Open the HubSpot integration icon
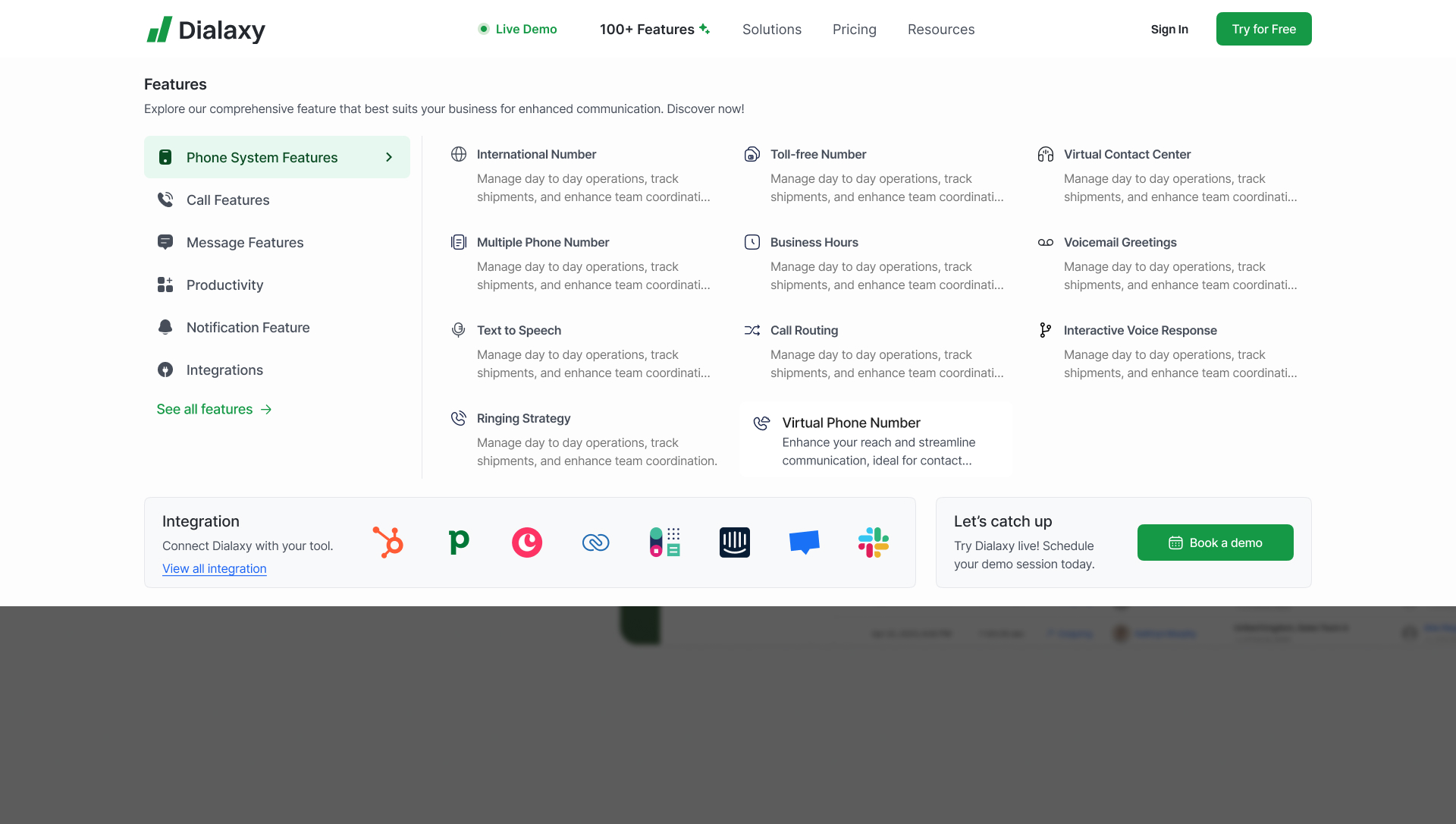The image size is (1456, 824). click(x=388, y=543)
